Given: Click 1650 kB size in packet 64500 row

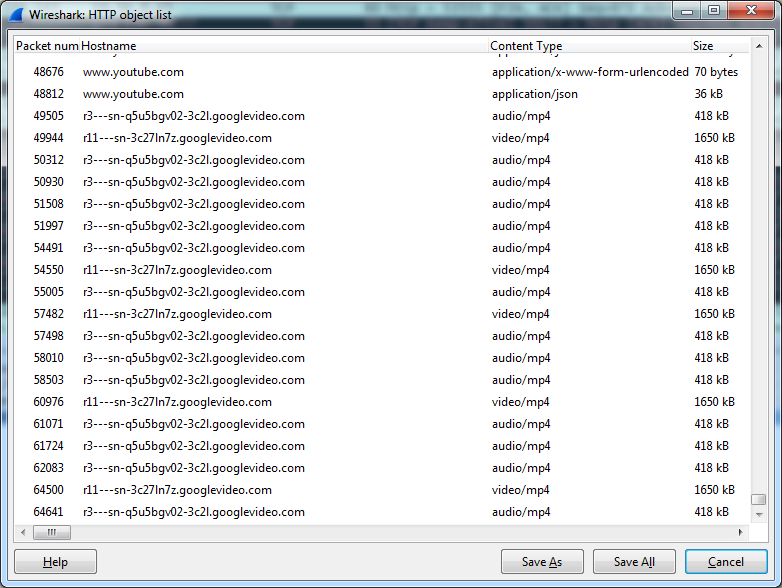Looking at the screenshot, I should click(714, 490).
